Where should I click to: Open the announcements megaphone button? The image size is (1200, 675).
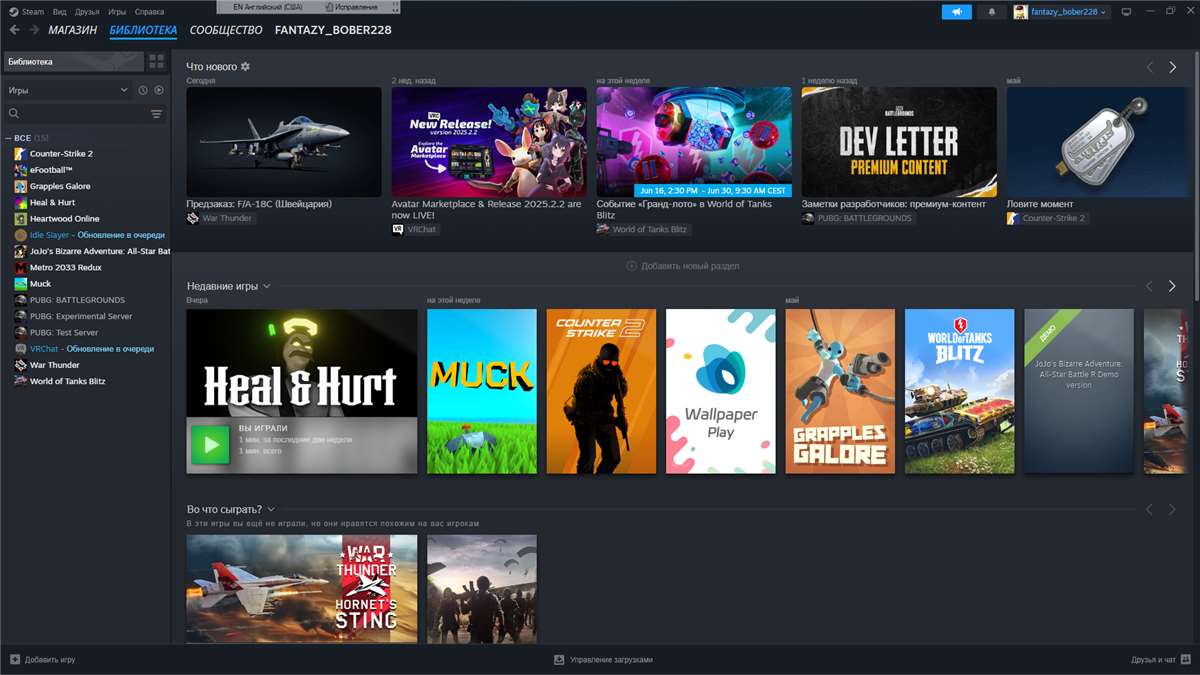956,12
